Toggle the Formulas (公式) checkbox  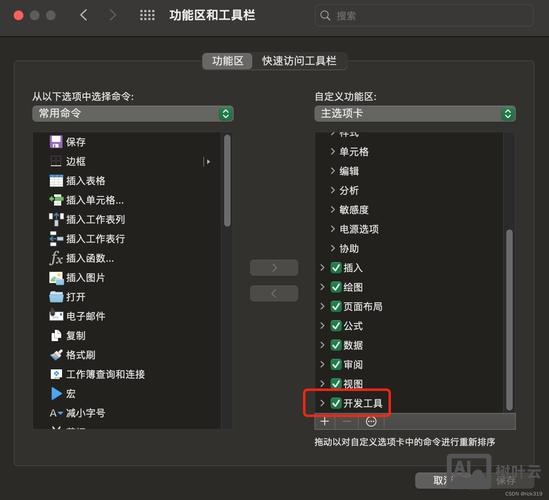336,326
